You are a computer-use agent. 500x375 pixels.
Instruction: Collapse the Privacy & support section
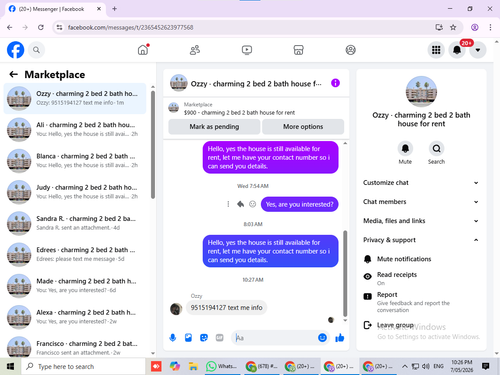[x=421, y=240]
